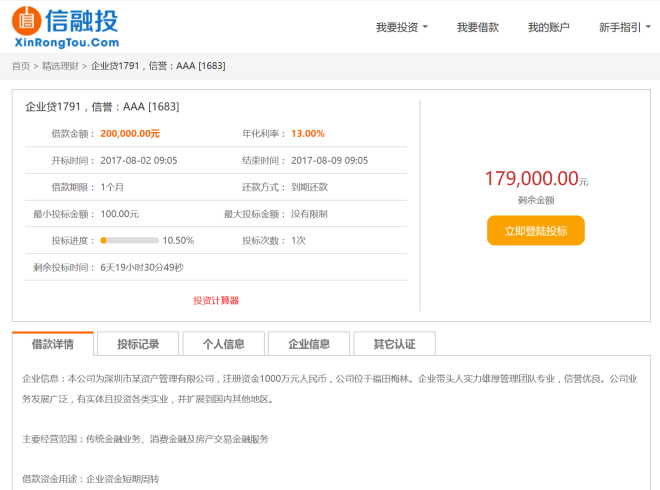
Task: Click the 主要经营范围 description line
Action: point(145,439)
